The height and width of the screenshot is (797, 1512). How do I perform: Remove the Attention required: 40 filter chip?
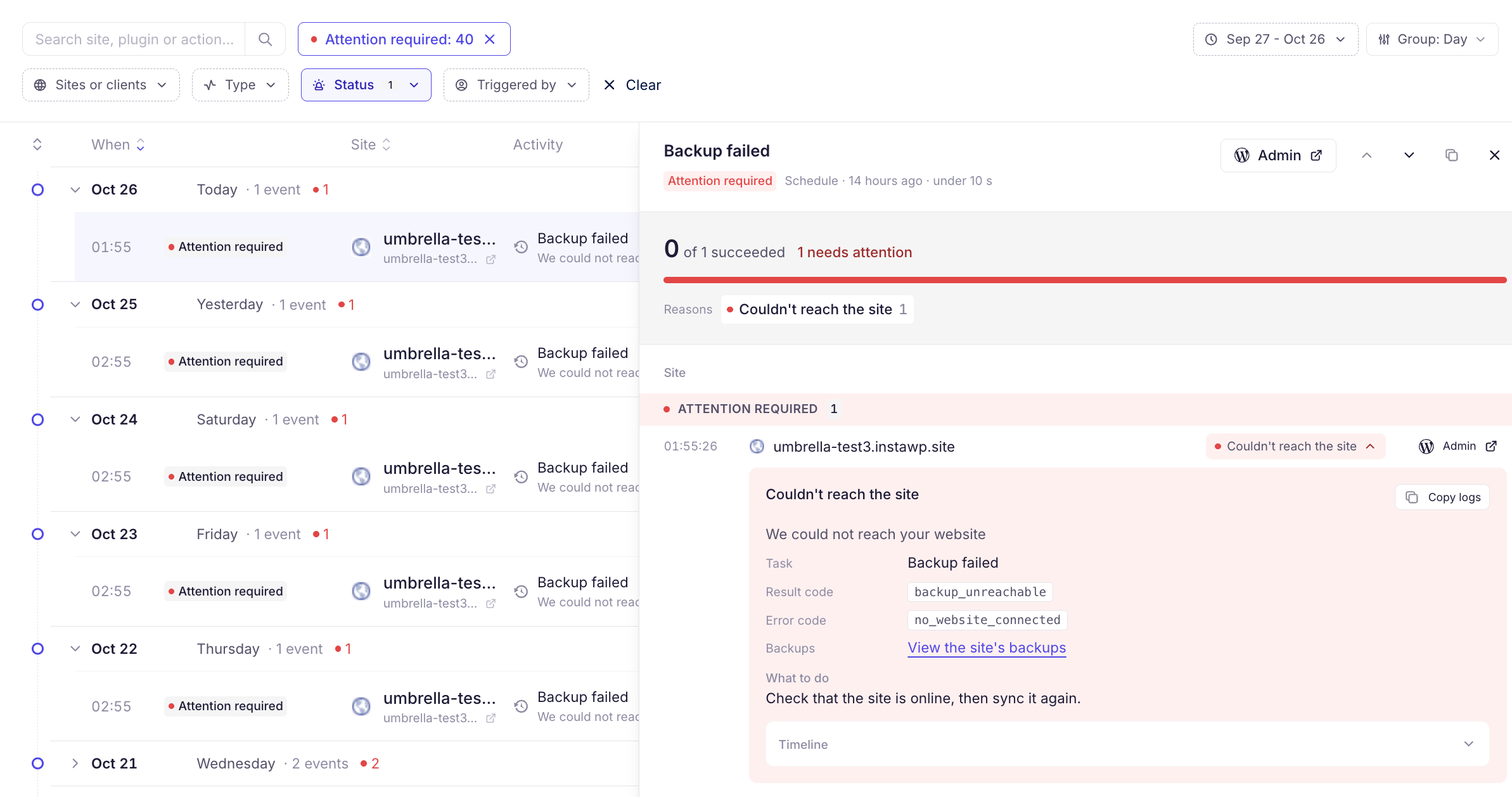pos(490,39)
